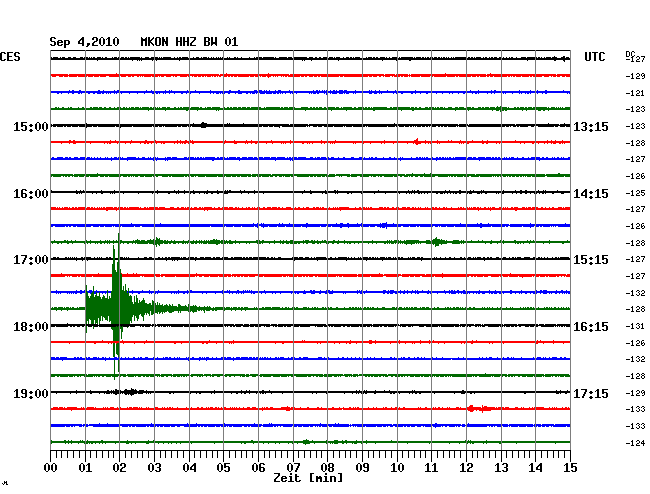Click minute label '02' on time axis
This screenshot has height=494, width=650.
coord(119,467)
